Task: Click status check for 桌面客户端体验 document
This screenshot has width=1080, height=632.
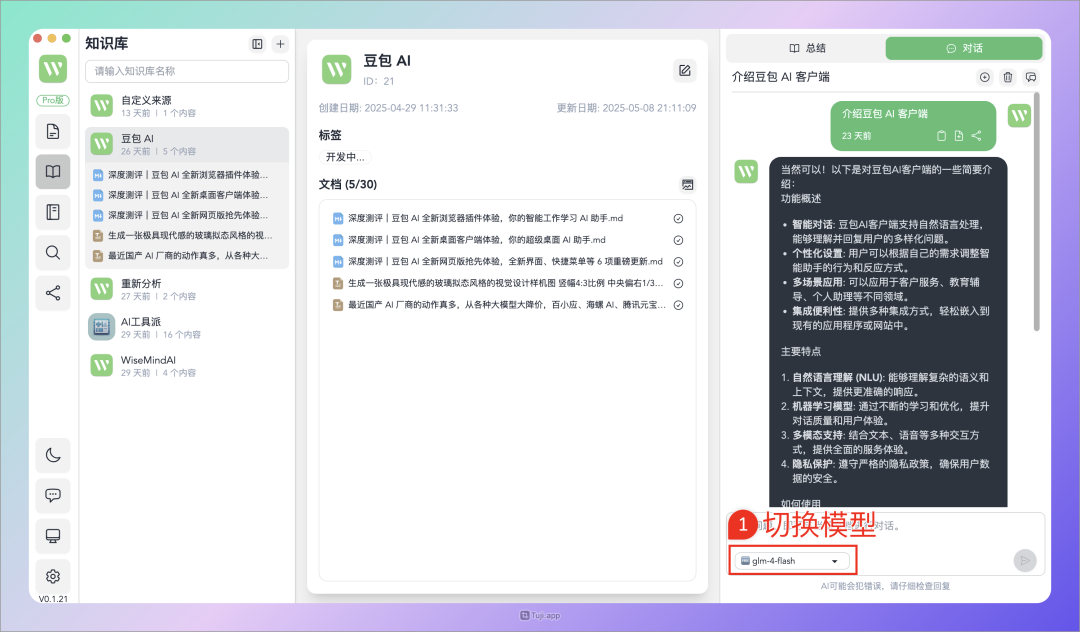Action: coord(678,240)
